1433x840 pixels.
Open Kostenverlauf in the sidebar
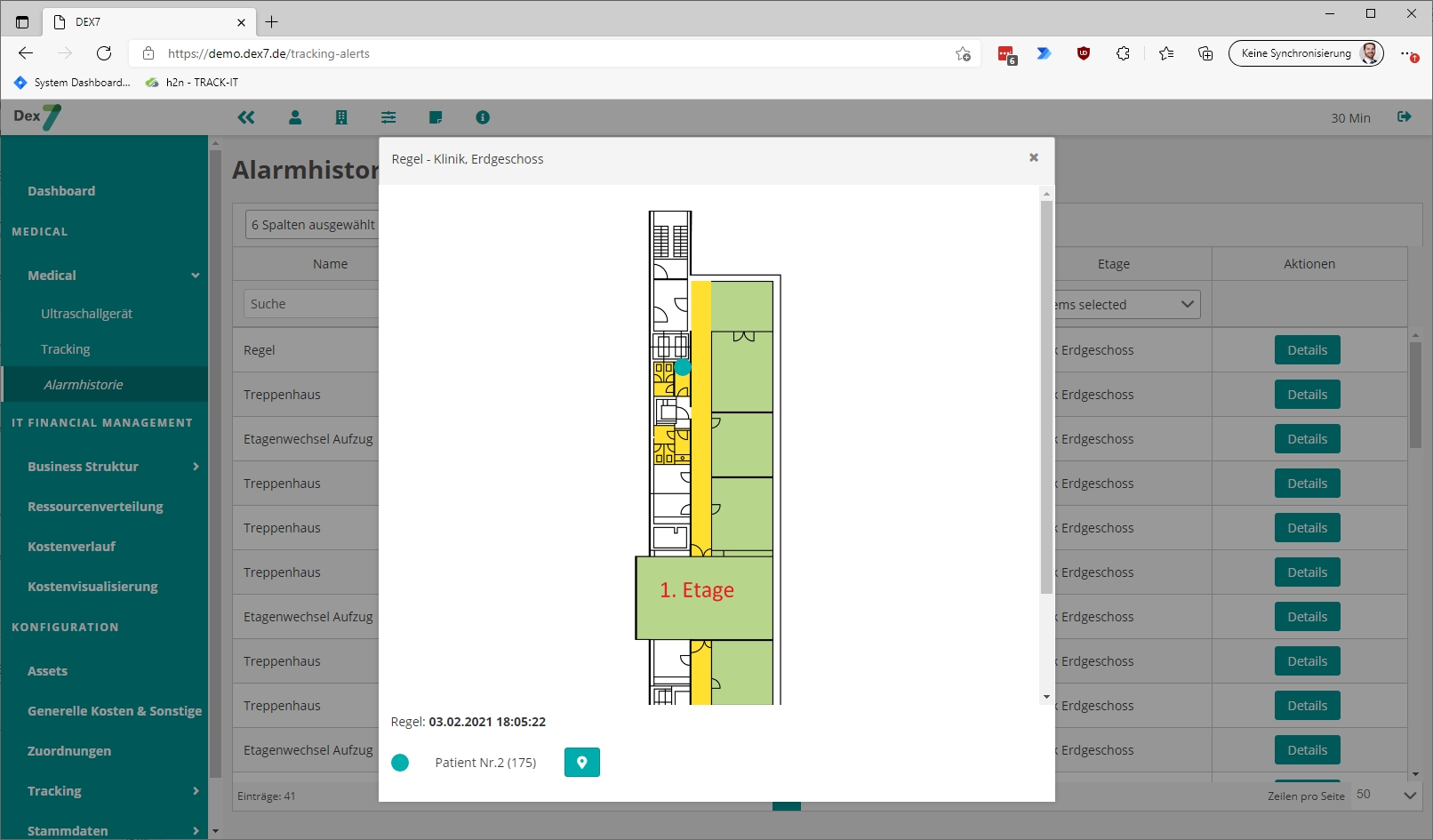(x=71, y=547)
